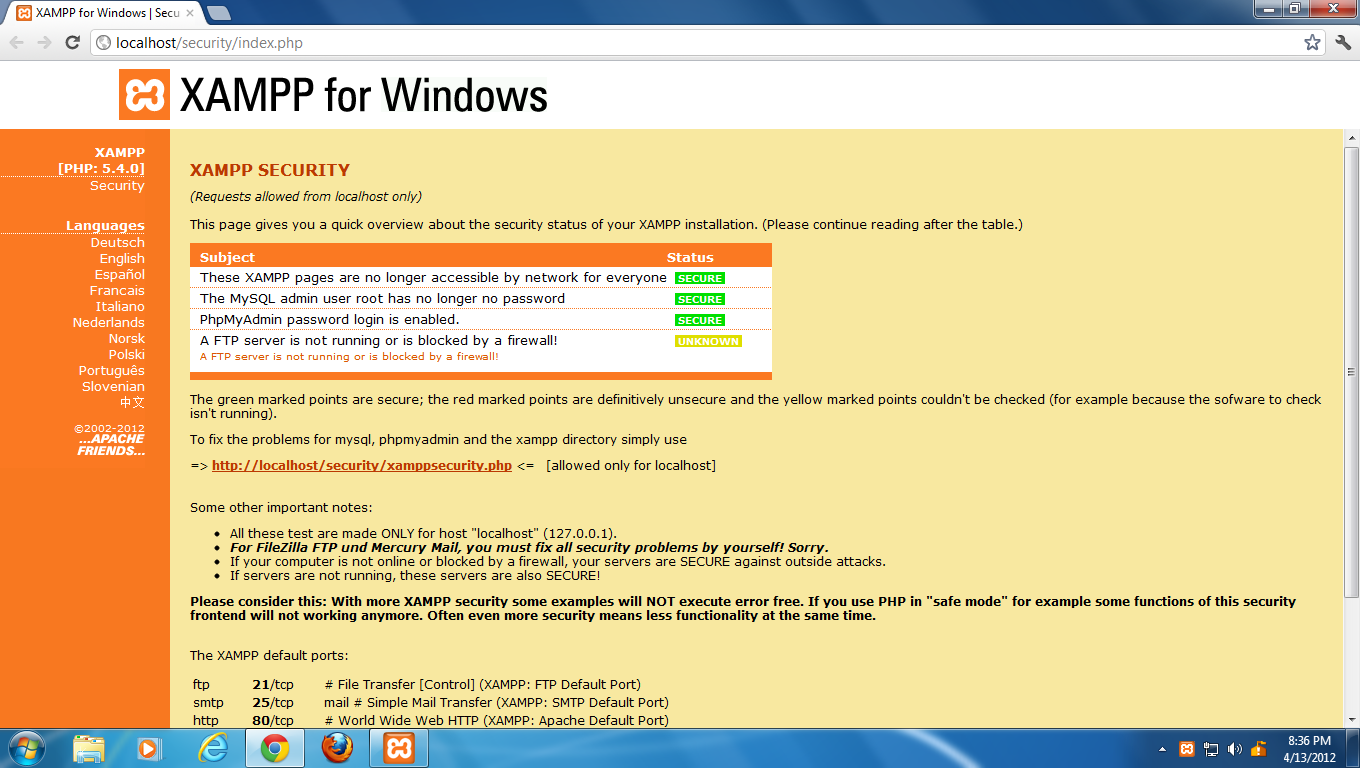Open Internet Explorer from the taskbar
1360x768 pixels.
[213, 748]
